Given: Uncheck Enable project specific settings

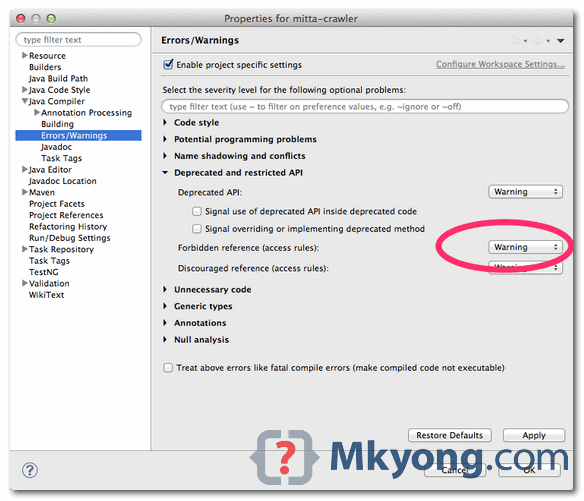Looking at the screenshot, I should (x=168, y=64).
